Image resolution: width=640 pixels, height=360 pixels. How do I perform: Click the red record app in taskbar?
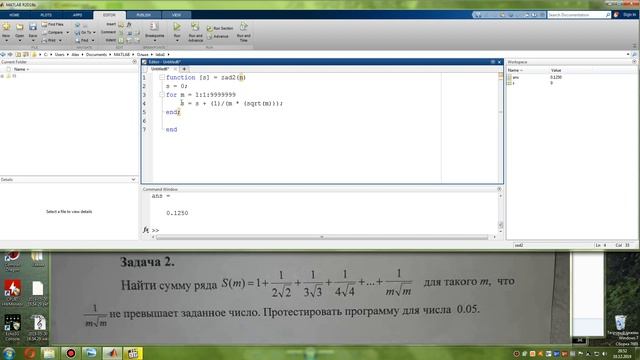[71, 353]
